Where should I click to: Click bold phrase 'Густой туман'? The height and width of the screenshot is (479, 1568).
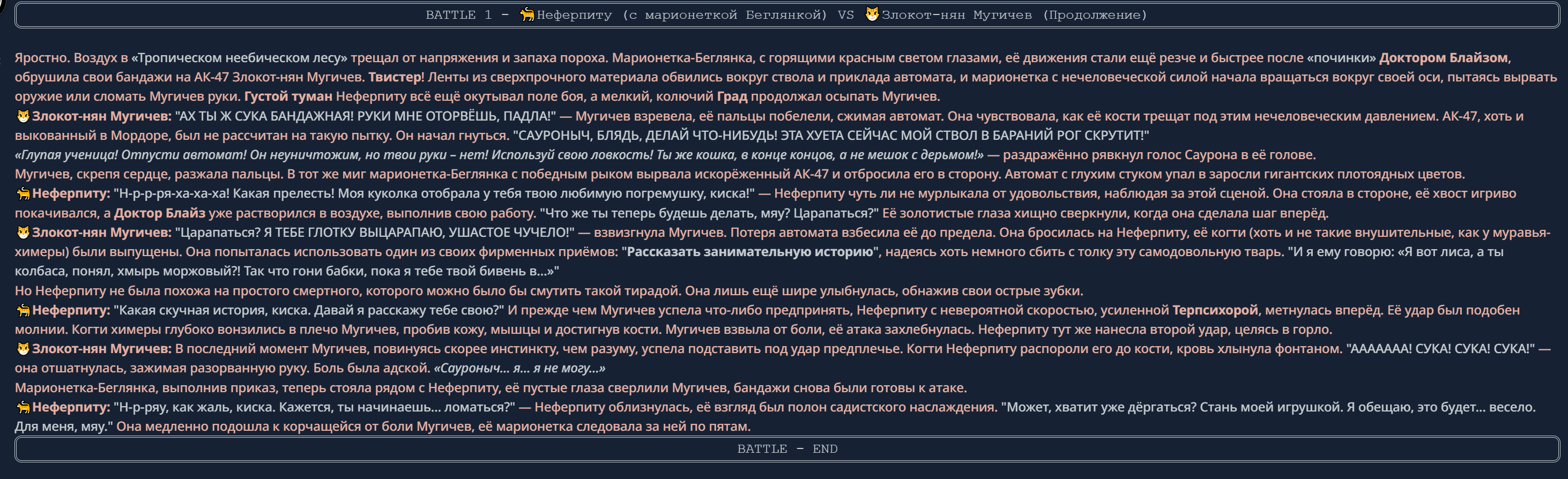(x=288, y=96)
